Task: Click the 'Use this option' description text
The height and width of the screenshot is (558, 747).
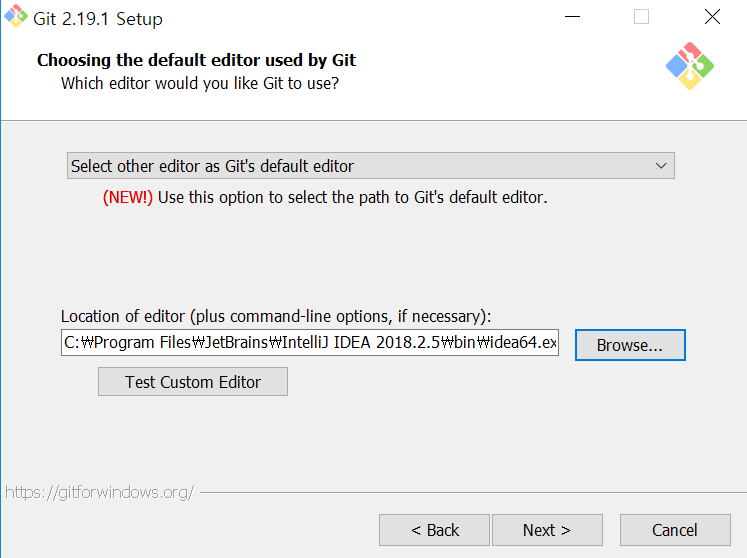Action: (353, 197)
